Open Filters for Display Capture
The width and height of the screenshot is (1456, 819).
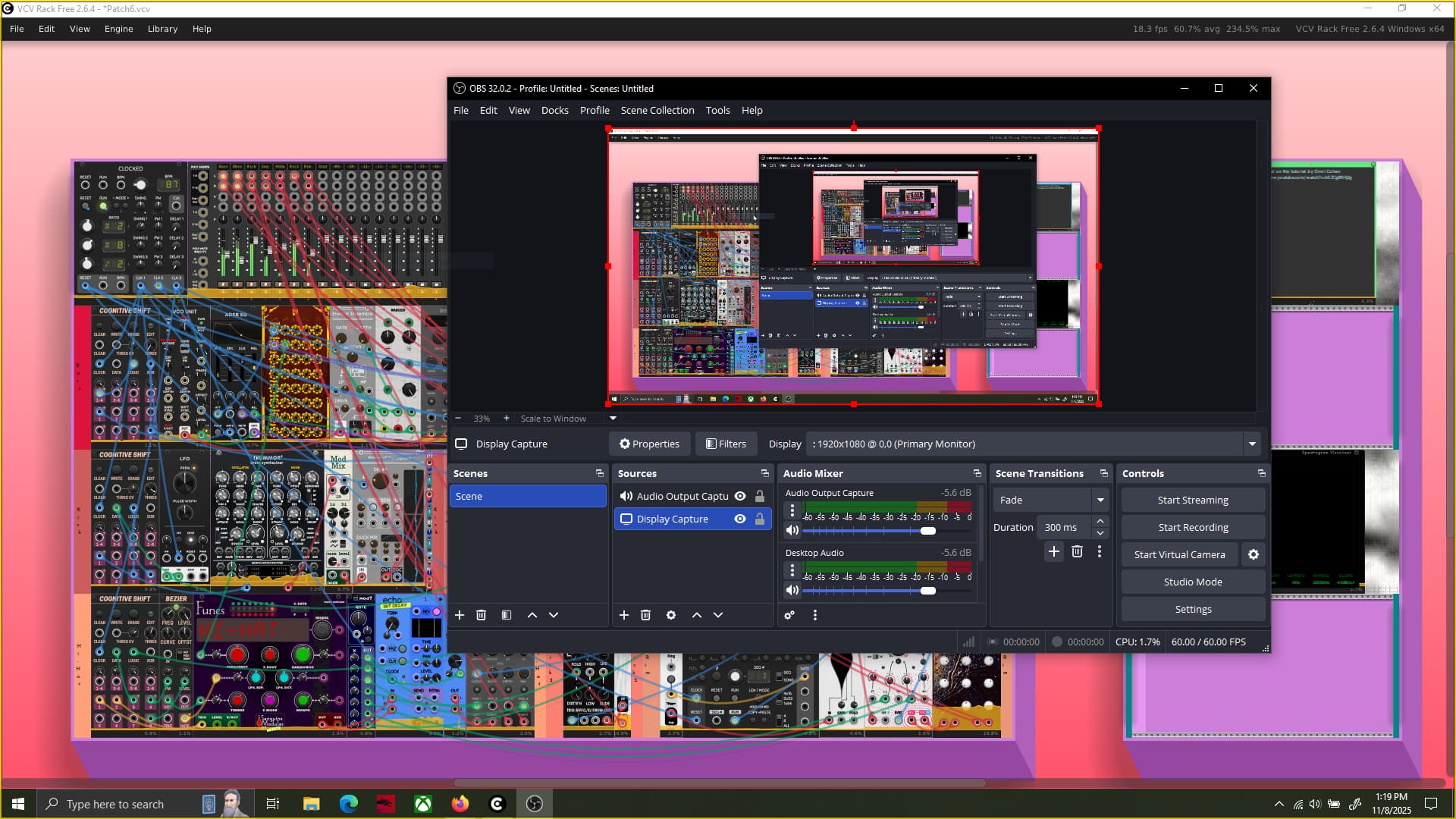(x=725, y=444)
